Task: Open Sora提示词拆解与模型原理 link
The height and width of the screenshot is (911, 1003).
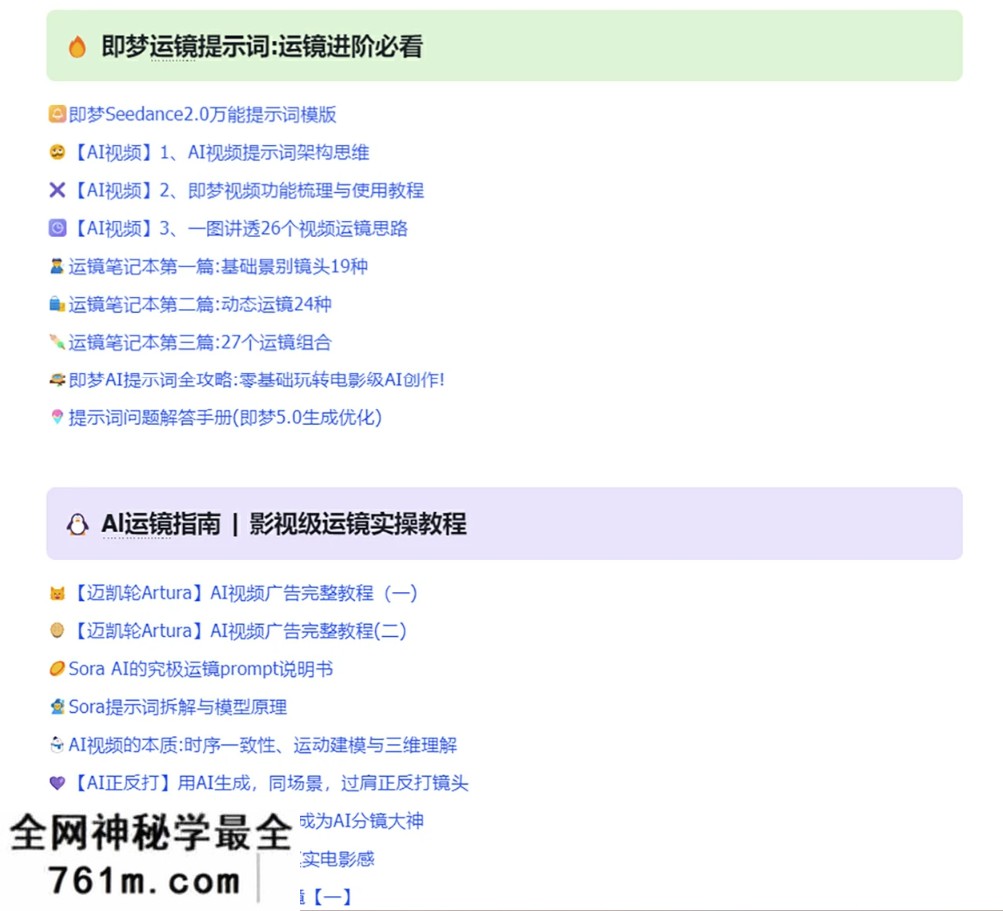Action: click(178, 707)
